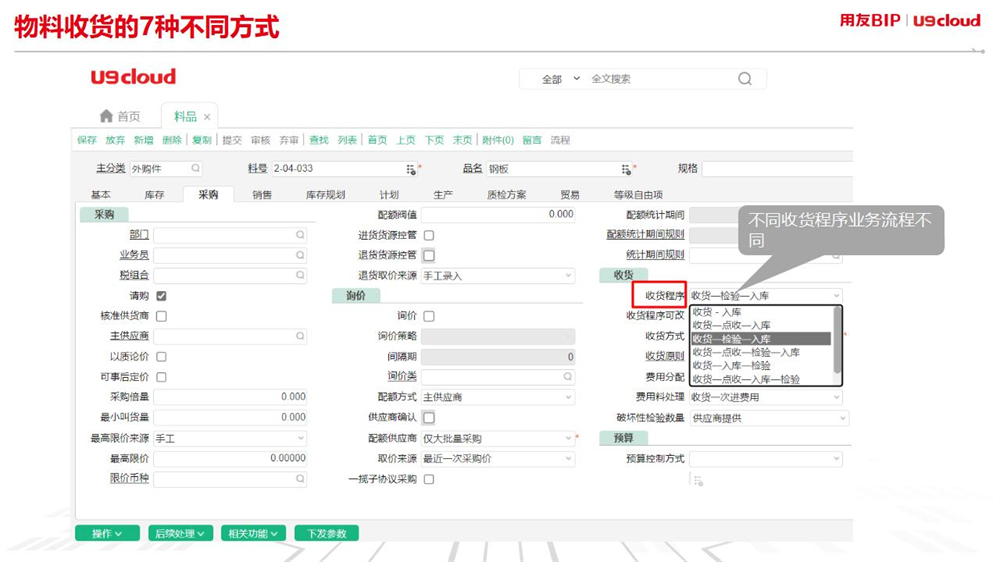The height and width of the screenshot is (562, 1000).
Task: Uncheck the 请购 checkbox
Action: pyautogui.click(x=161, y=296)
